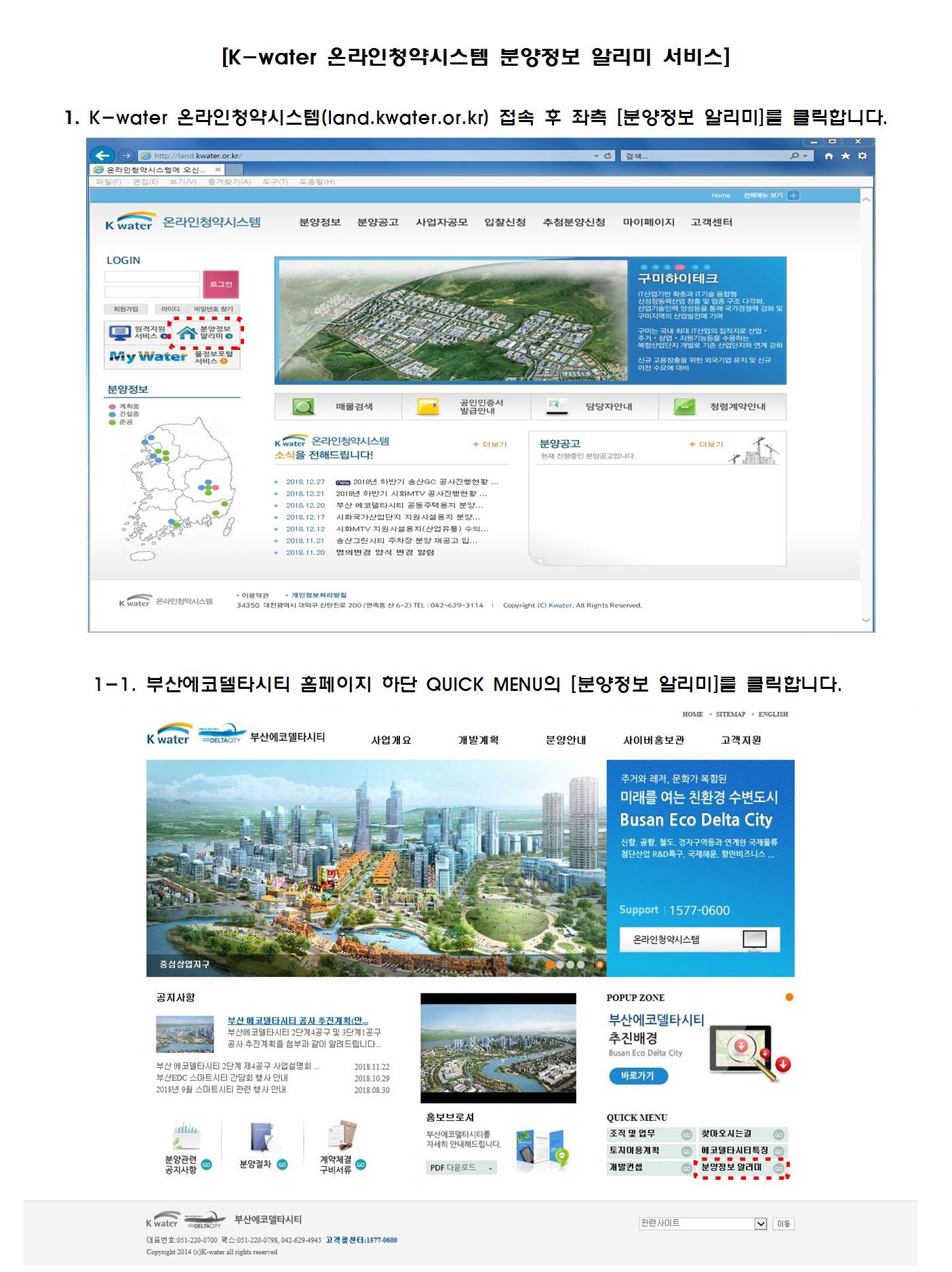Select the 온라인청약시스템 browser tab
Viewport: 952px width, 1272px height.
coord(157,170)
